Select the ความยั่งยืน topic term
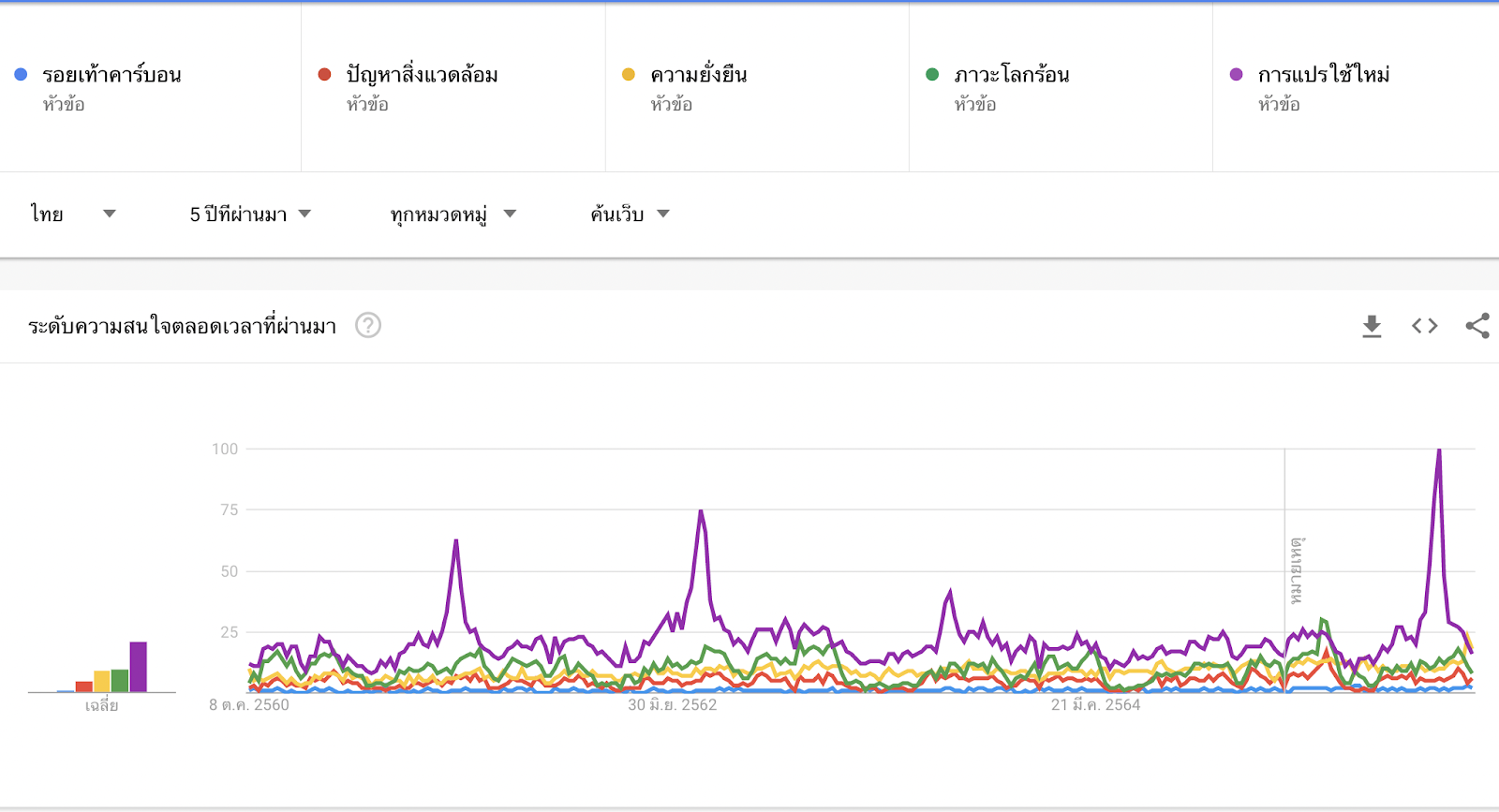 [x=698, y=75]
